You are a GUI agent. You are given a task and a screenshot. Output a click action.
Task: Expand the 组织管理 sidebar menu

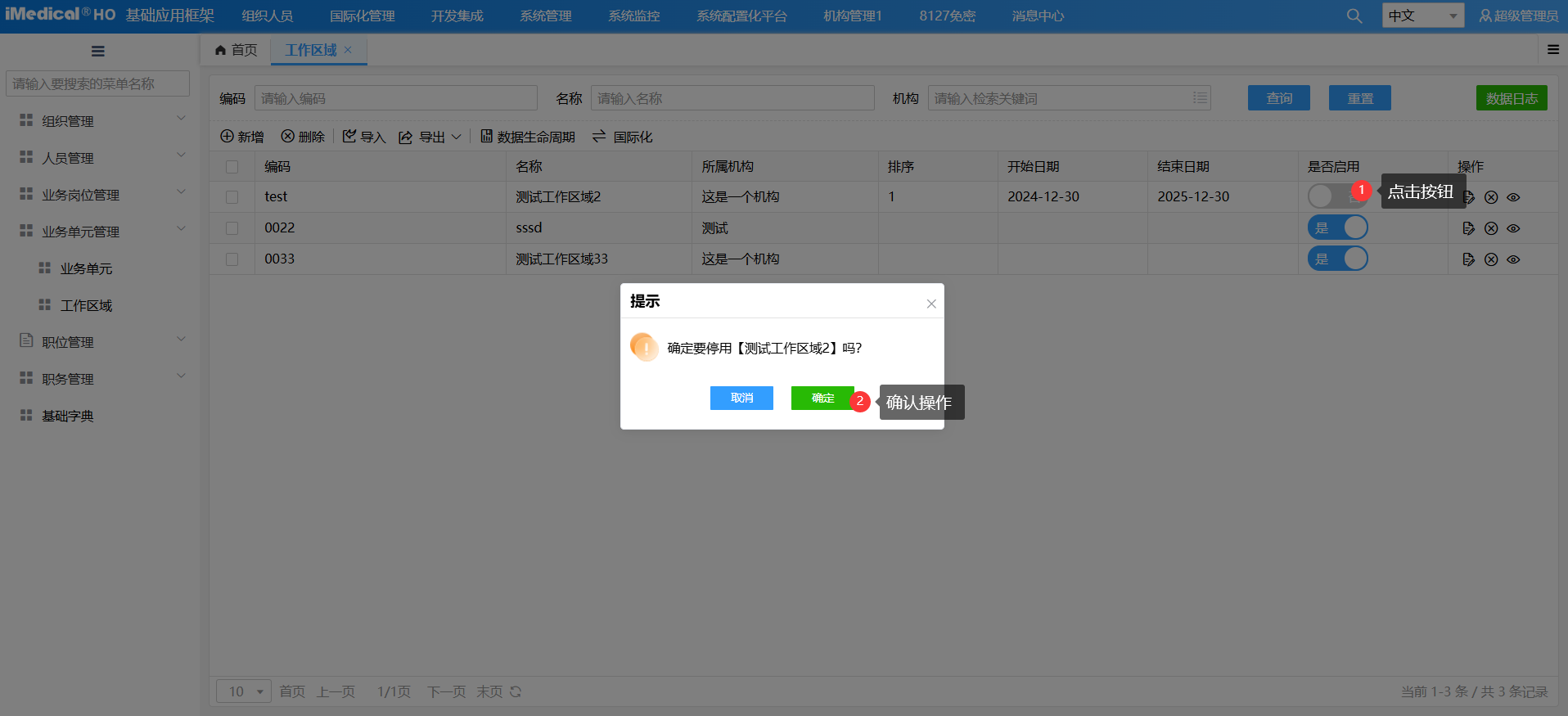[98, 121]
